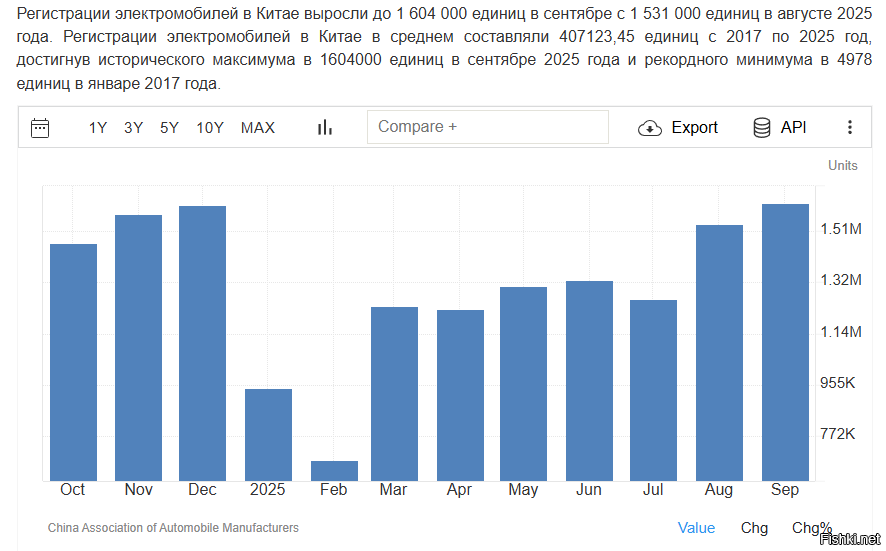
Task: Open the calendar date range picker
Action: point(40,128)
